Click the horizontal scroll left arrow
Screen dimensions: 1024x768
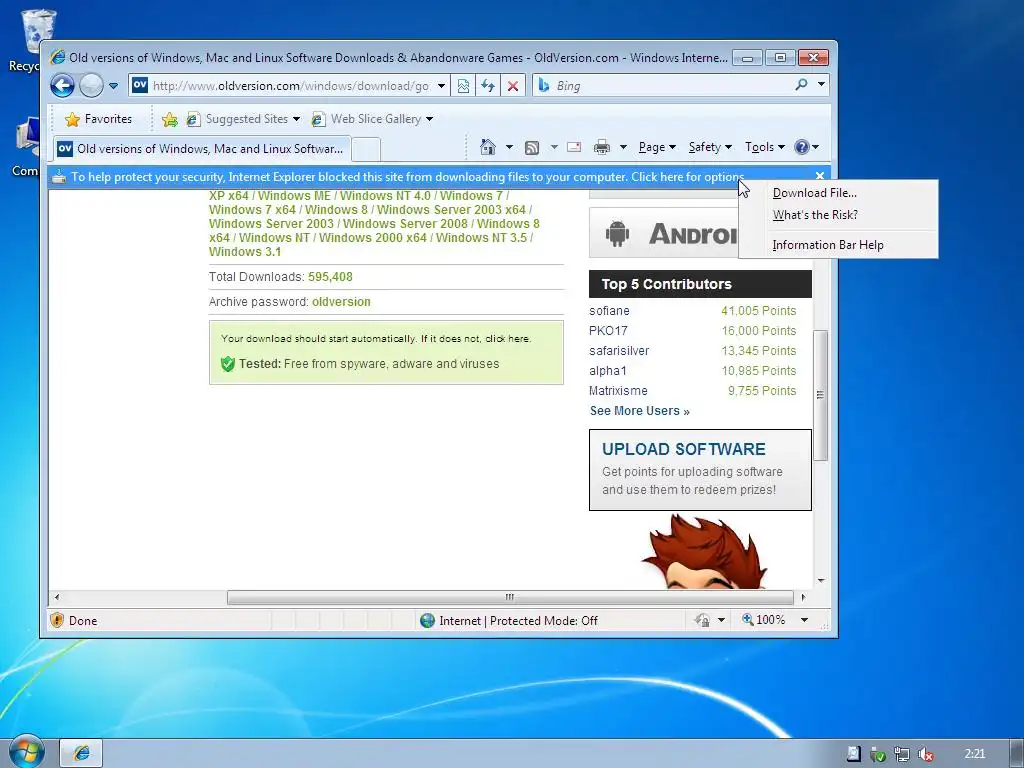click(x=57, y=597)
